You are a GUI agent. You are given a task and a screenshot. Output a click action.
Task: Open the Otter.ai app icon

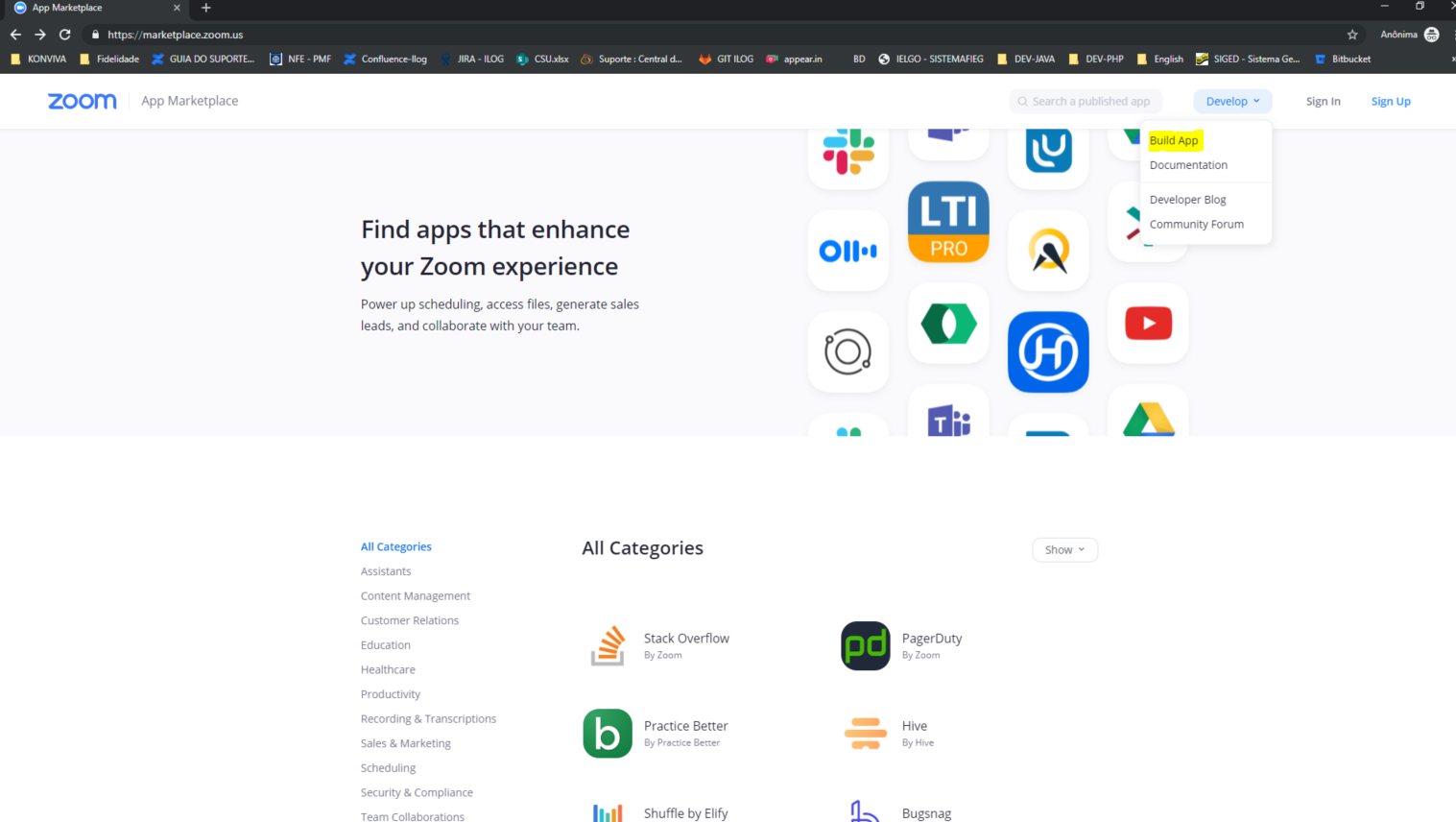(x=848, y=251)
